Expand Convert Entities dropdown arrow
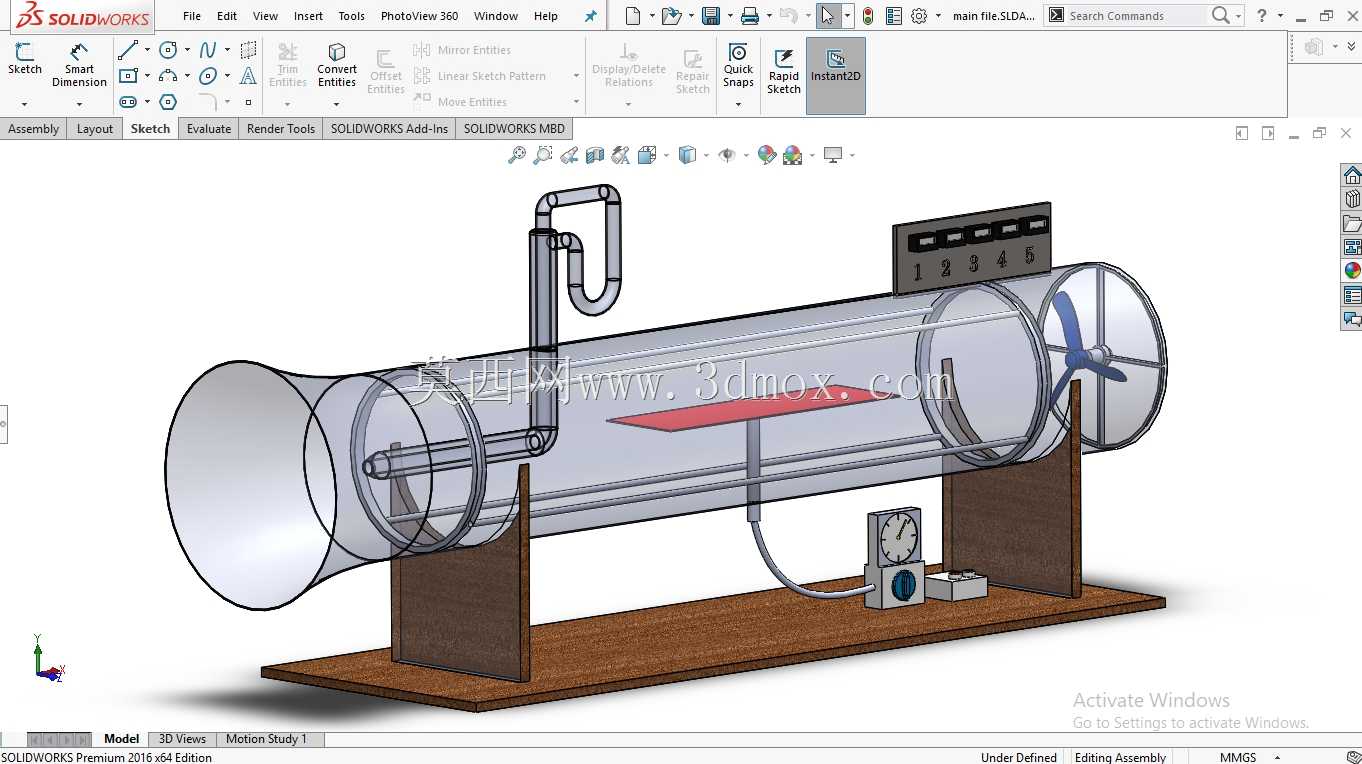Viewport: 1362px width, 764px height. pyautogui.click(x=336, y=104)
